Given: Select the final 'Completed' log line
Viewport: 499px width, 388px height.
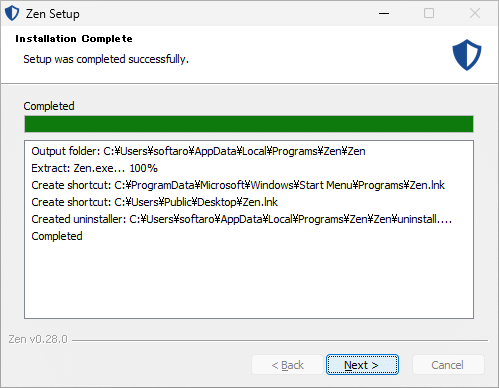Looking at the screenshot, I should [57, 236].
